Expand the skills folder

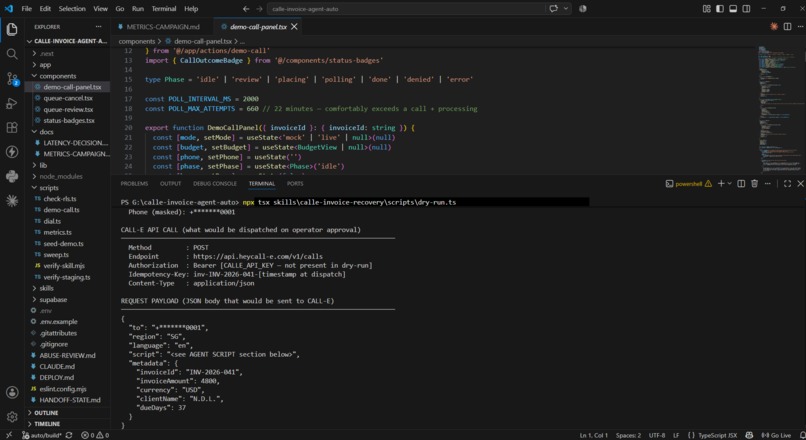[x=67, y=288]
